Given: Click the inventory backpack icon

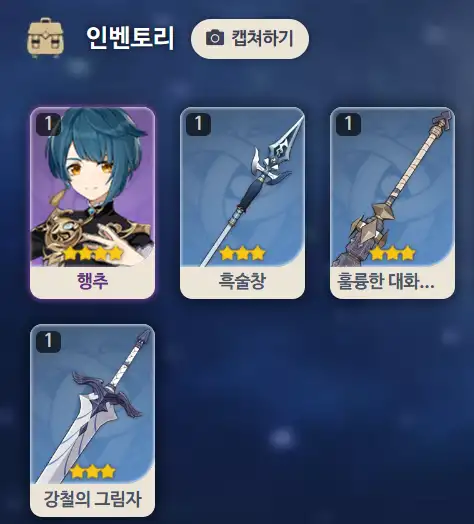Looking at the screenshot, I should tap(45, 38).
